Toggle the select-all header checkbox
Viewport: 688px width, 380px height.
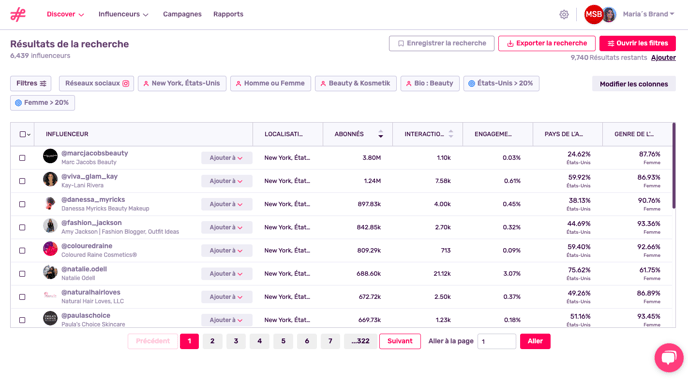click(x=23, y=134)
